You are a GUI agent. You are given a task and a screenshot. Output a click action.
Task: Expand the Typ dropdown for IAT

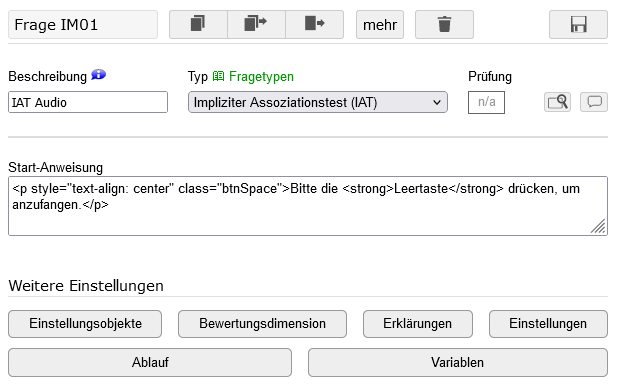coord(318,102)
